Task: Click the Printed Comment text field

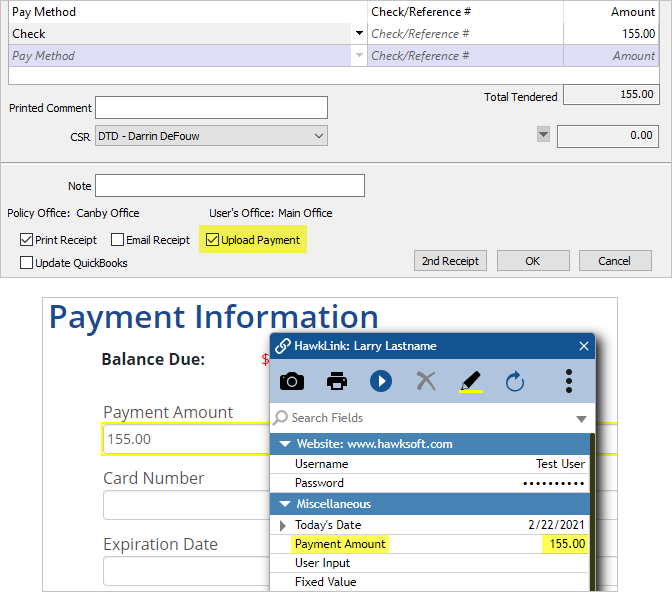Action: 211,108
